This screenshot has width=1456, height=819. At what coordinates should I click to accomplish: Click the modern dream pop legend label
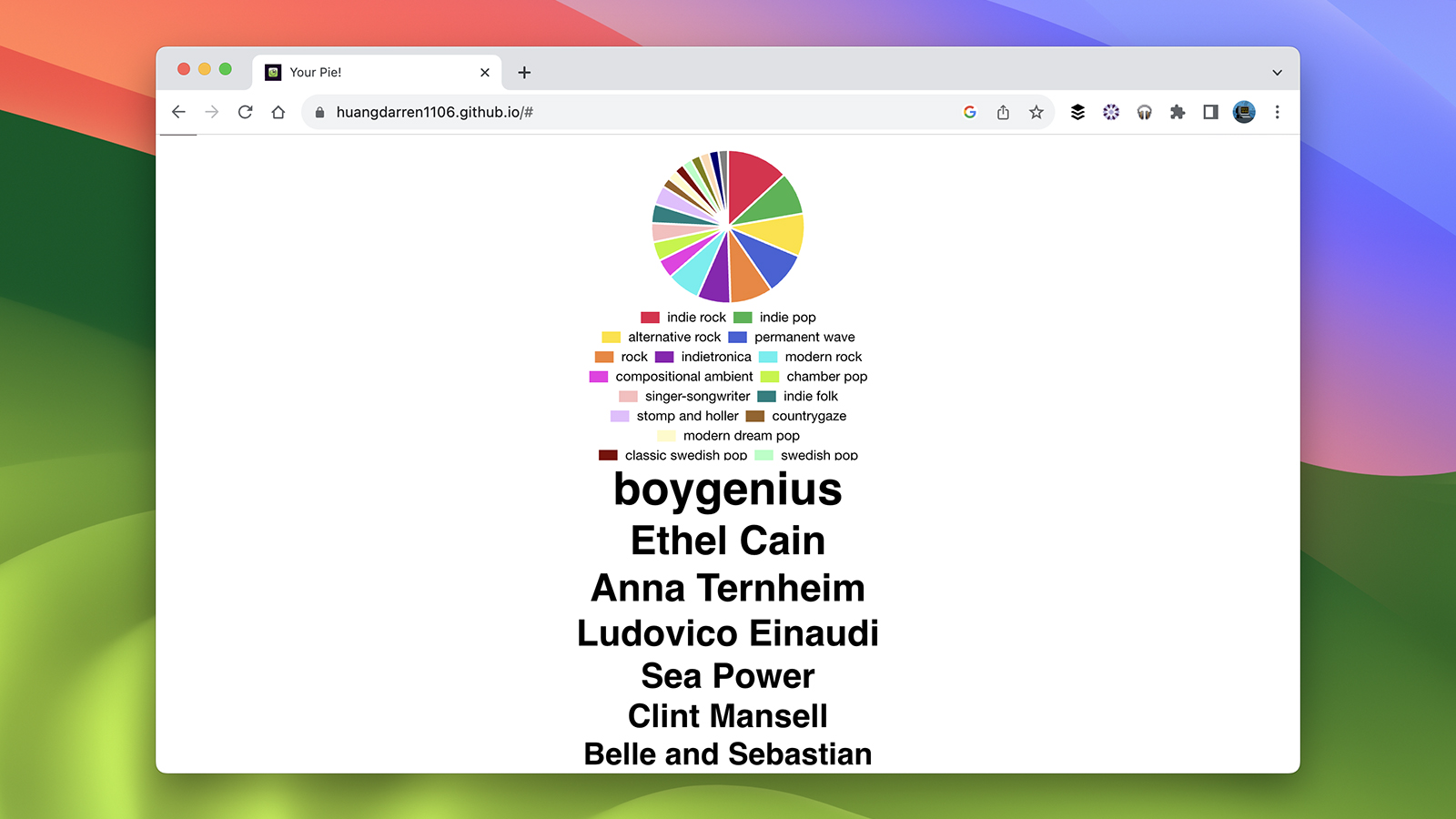(742, 436)
